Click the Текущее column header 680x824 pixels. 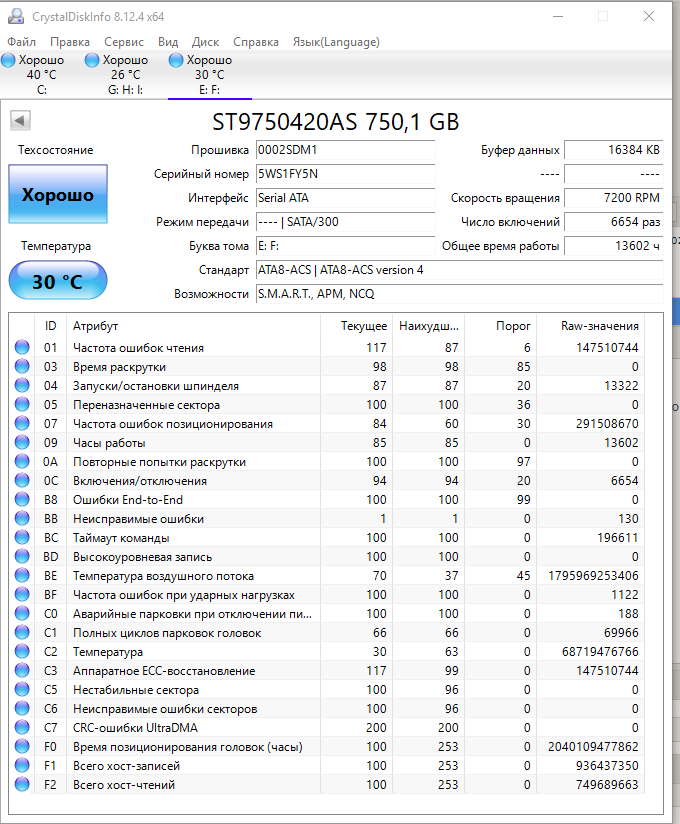click(x=357, y=326)
